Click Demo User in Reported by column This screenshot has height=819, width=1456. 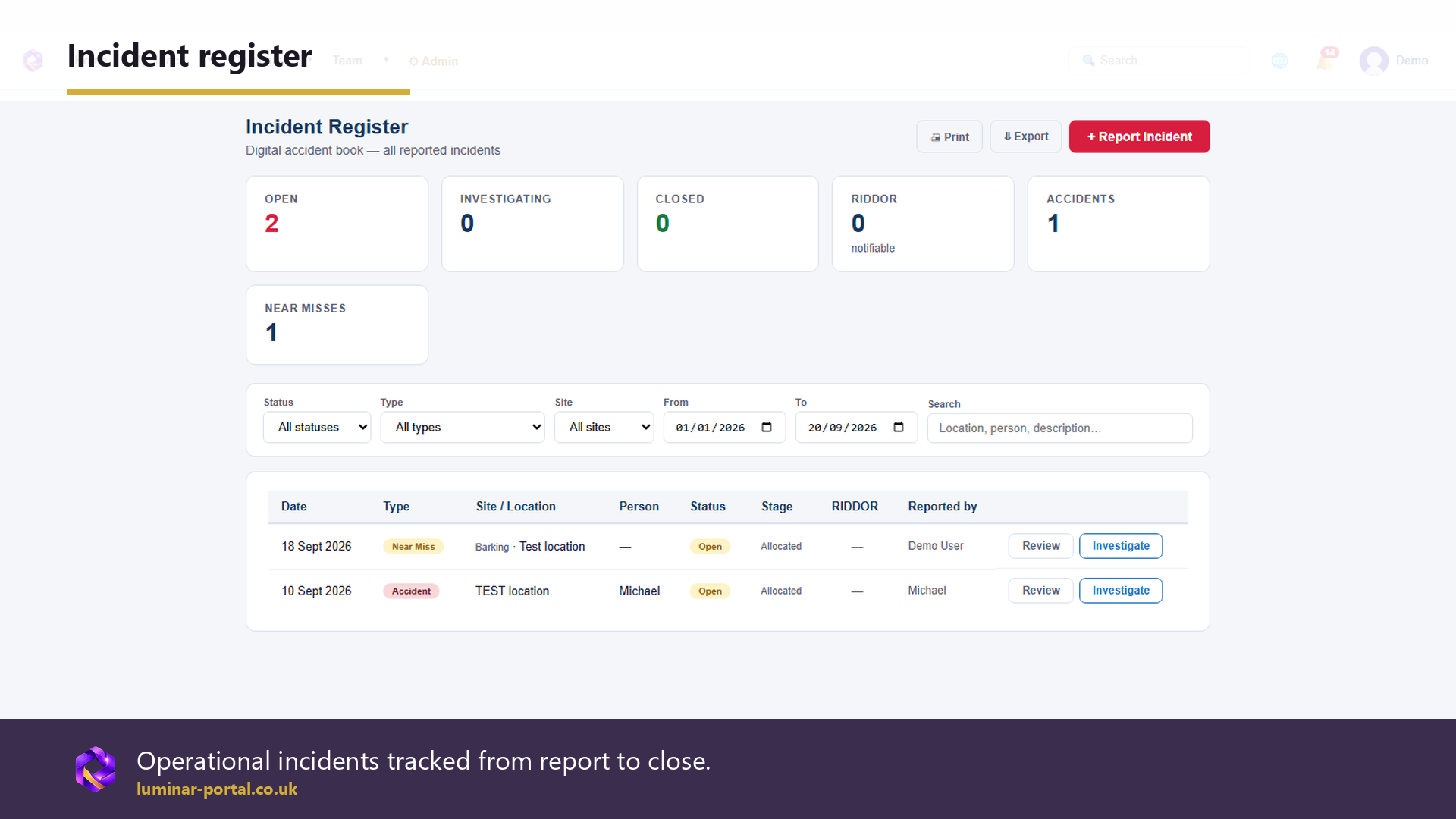[936, 546]
